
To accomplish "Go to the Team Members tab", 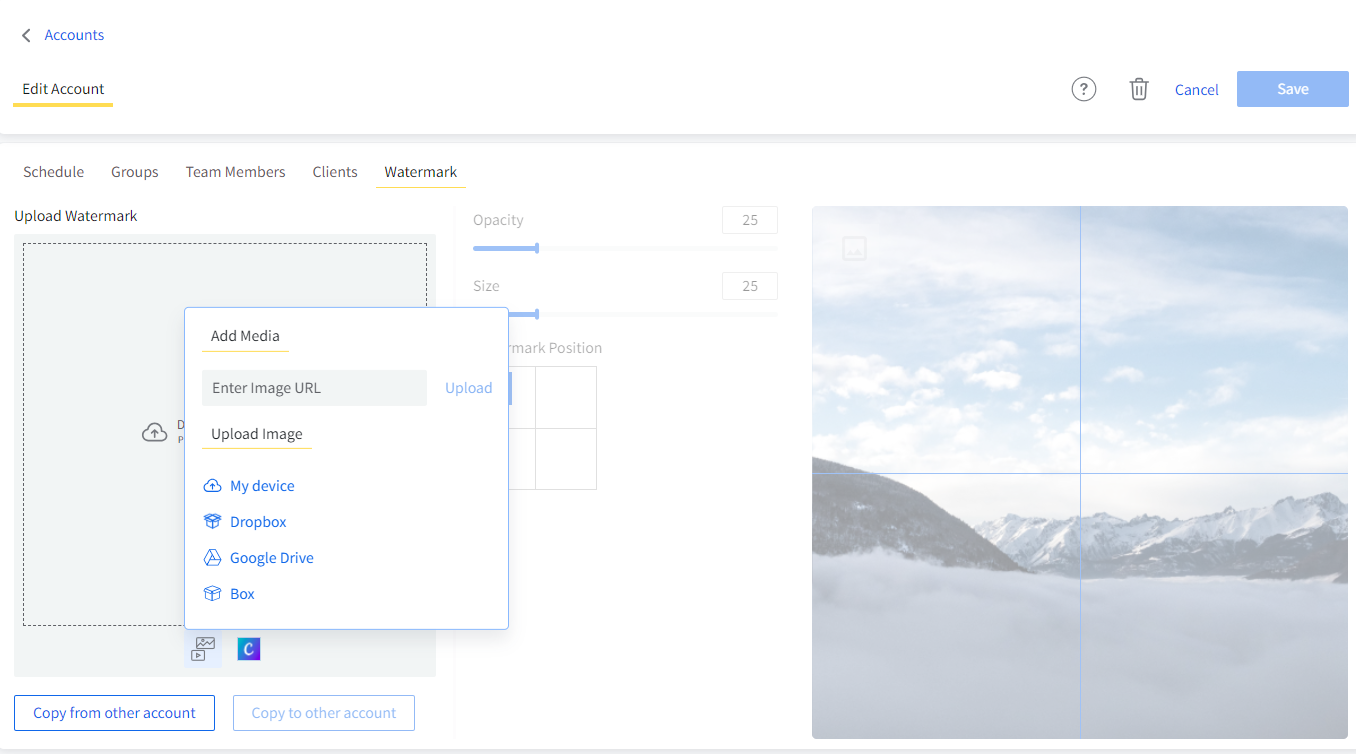I will (235, 172).
